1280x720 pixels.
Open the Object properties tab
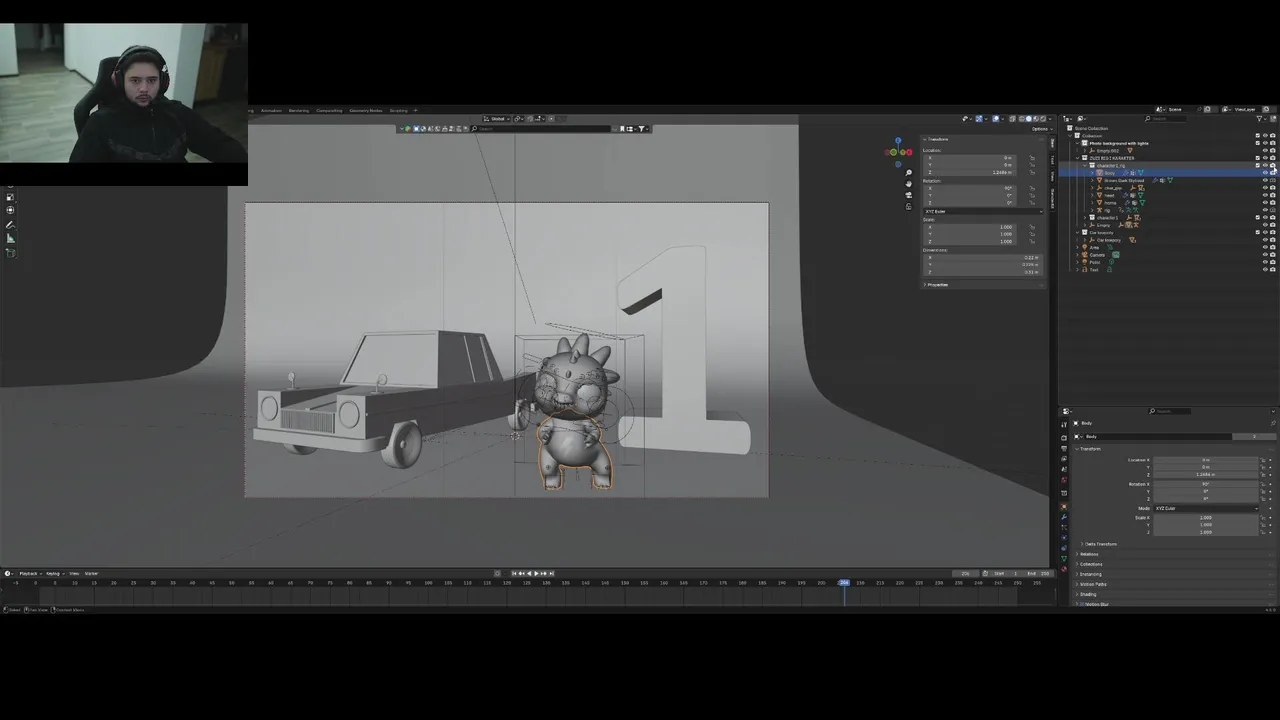click(1064, 506)
